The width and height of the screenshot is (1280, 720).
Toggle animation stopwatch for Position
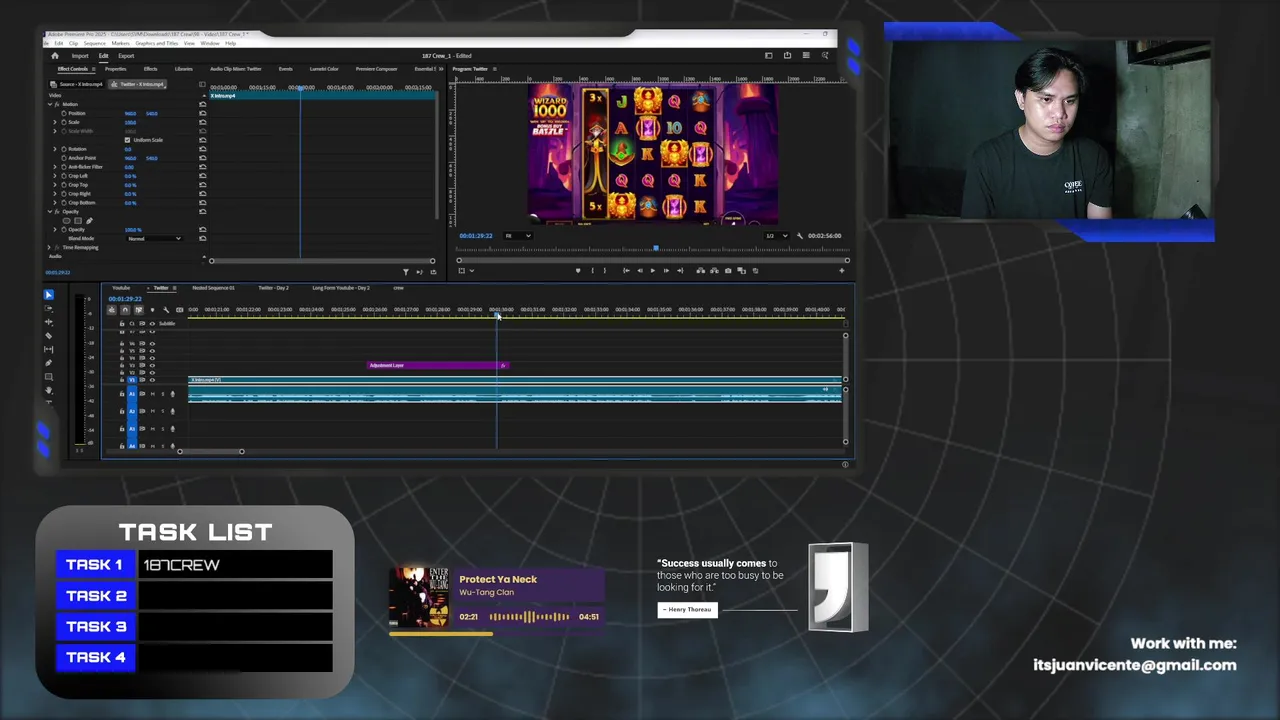(64, 113)
